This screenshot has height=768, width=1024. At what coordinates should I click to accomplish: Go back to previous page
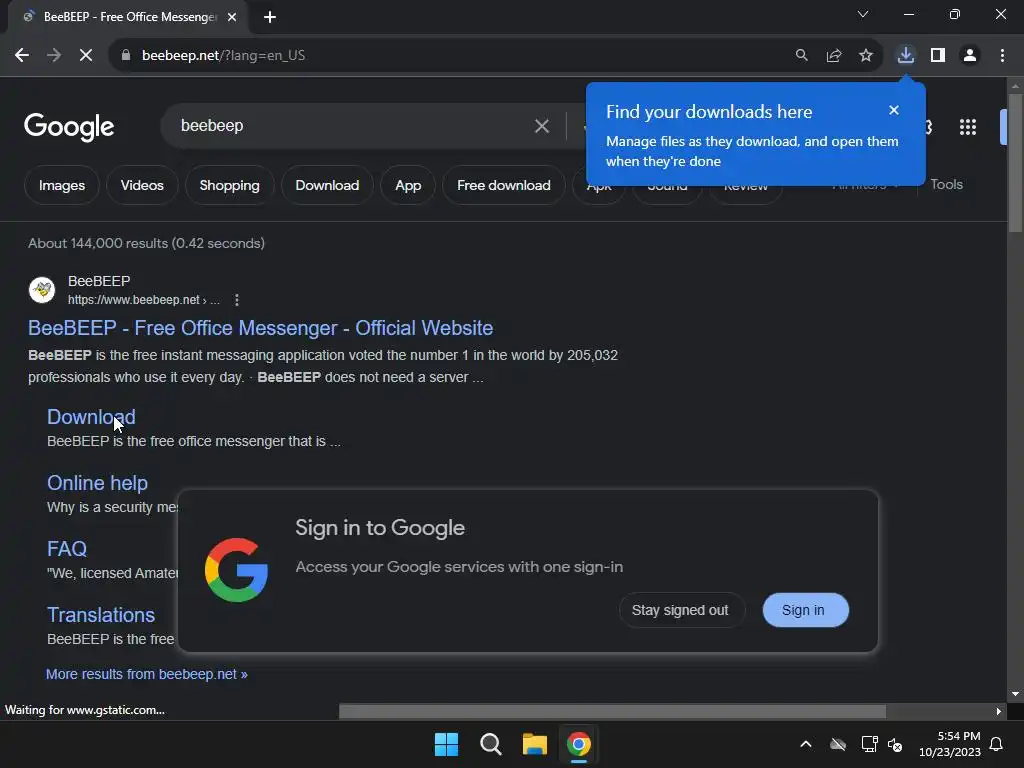[22, 56]
